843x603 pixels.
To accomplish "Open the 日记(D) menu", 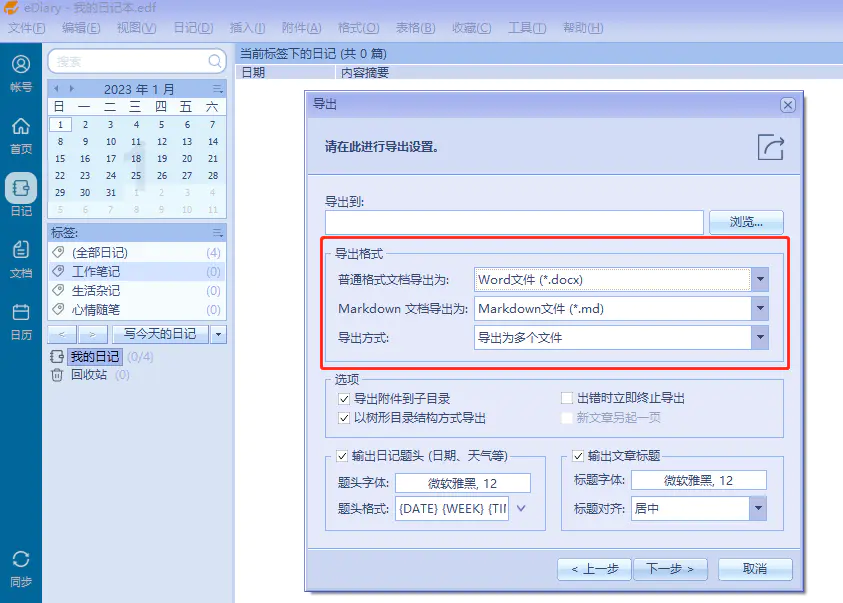I will pos(193,28).
